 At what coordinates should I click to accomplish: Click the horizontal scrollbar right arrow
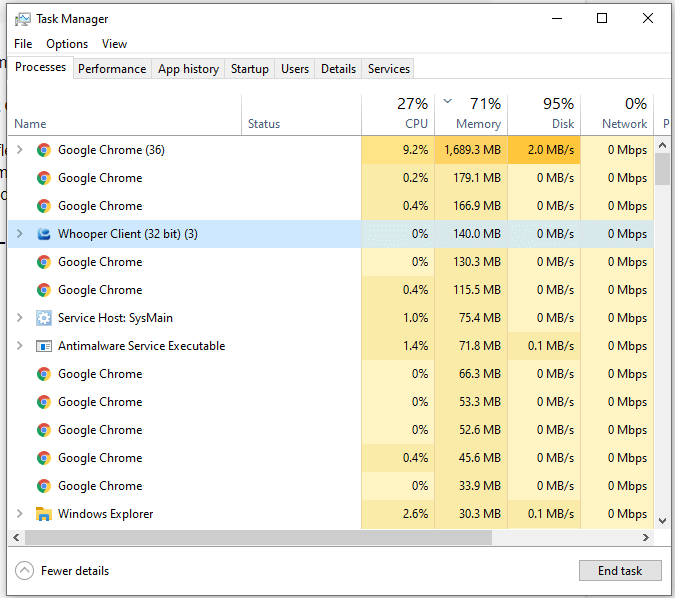tap(645, 537)
